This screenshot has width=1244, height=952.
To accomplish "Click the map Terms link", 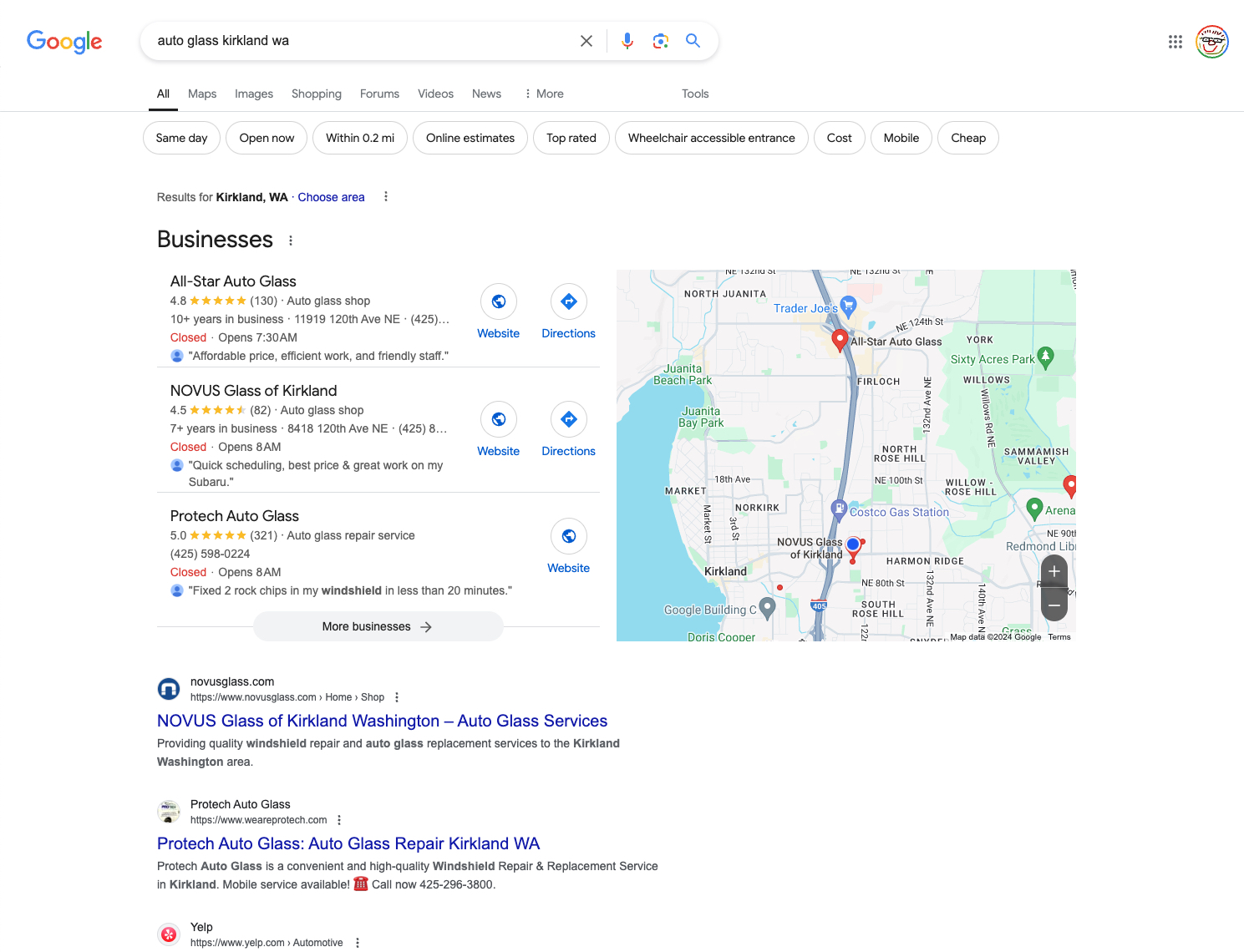I will coord(1059,636).
